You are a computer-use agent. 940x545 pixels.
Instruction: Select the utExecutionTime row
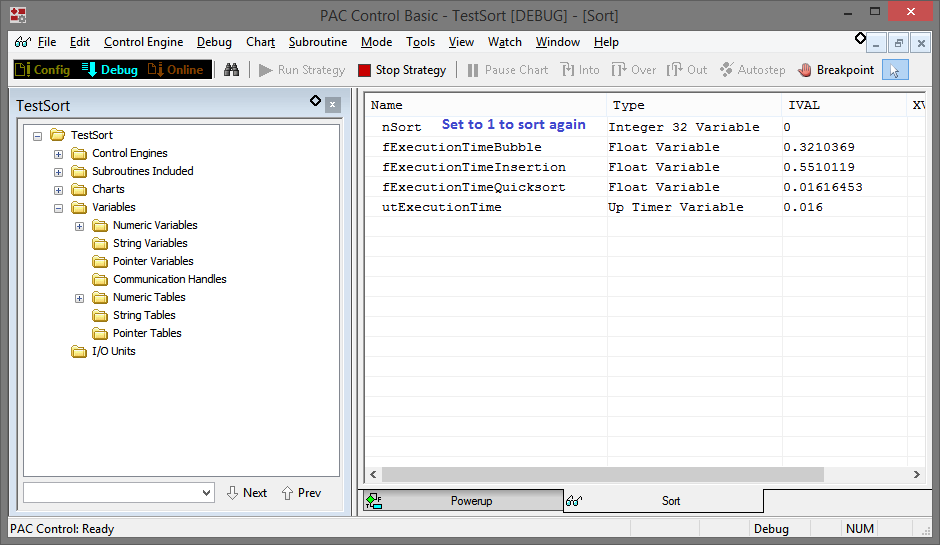coord(645,207)
